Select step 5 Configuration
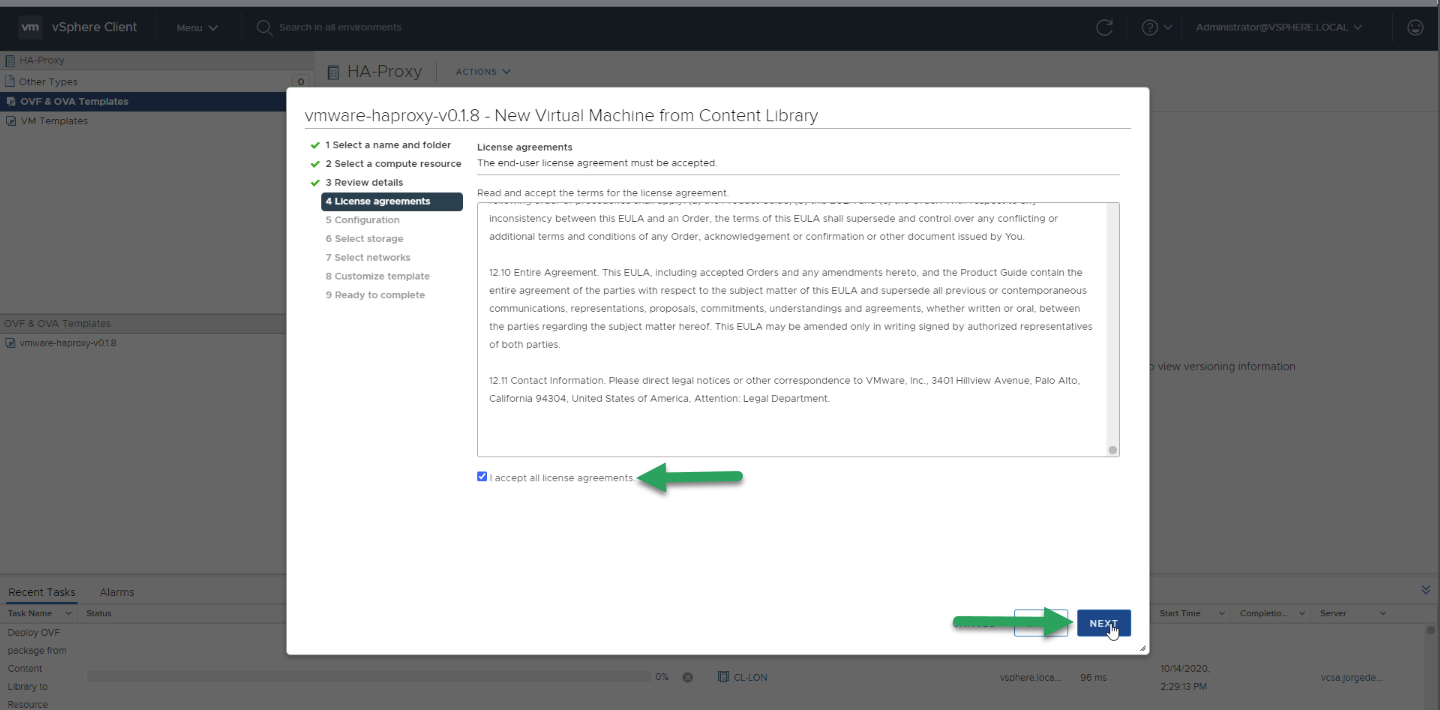 (362, 220)
